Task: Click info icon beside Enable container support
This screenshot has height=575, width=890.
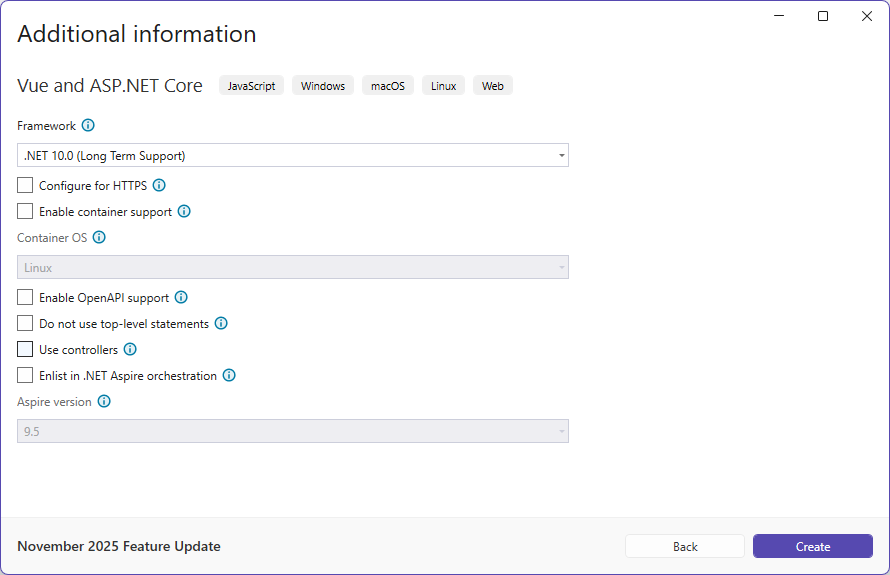Action: click(x=184, y=211)
